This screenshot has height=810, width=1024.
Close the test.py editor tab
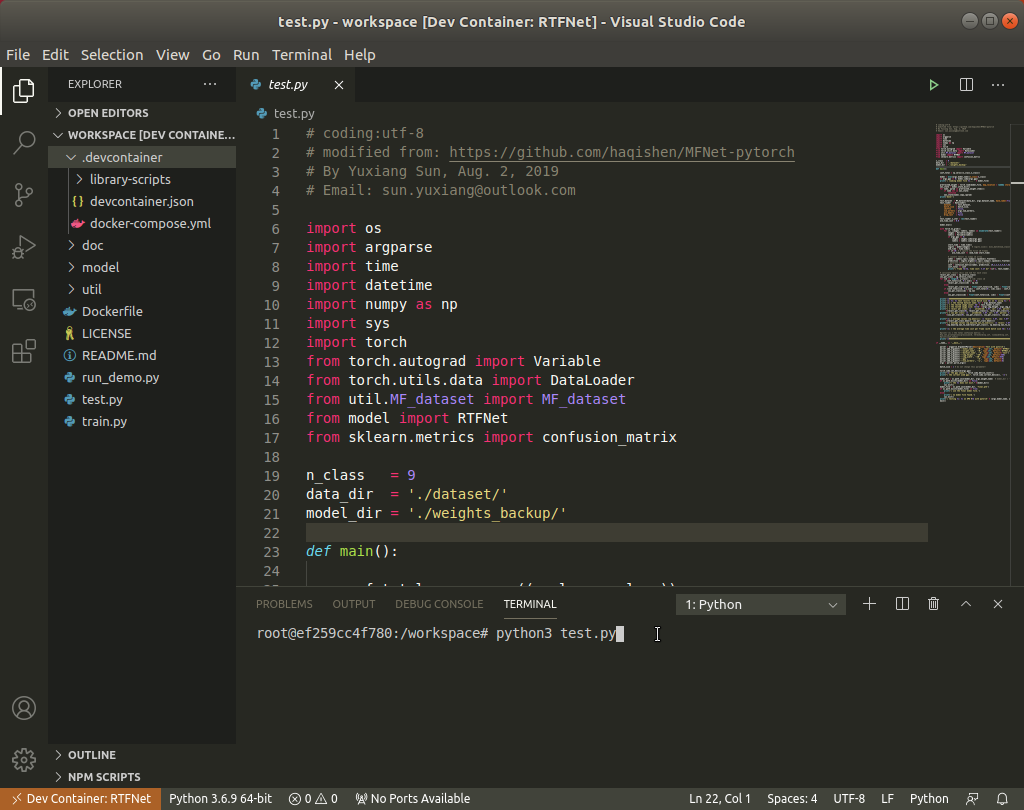point(339,85)
